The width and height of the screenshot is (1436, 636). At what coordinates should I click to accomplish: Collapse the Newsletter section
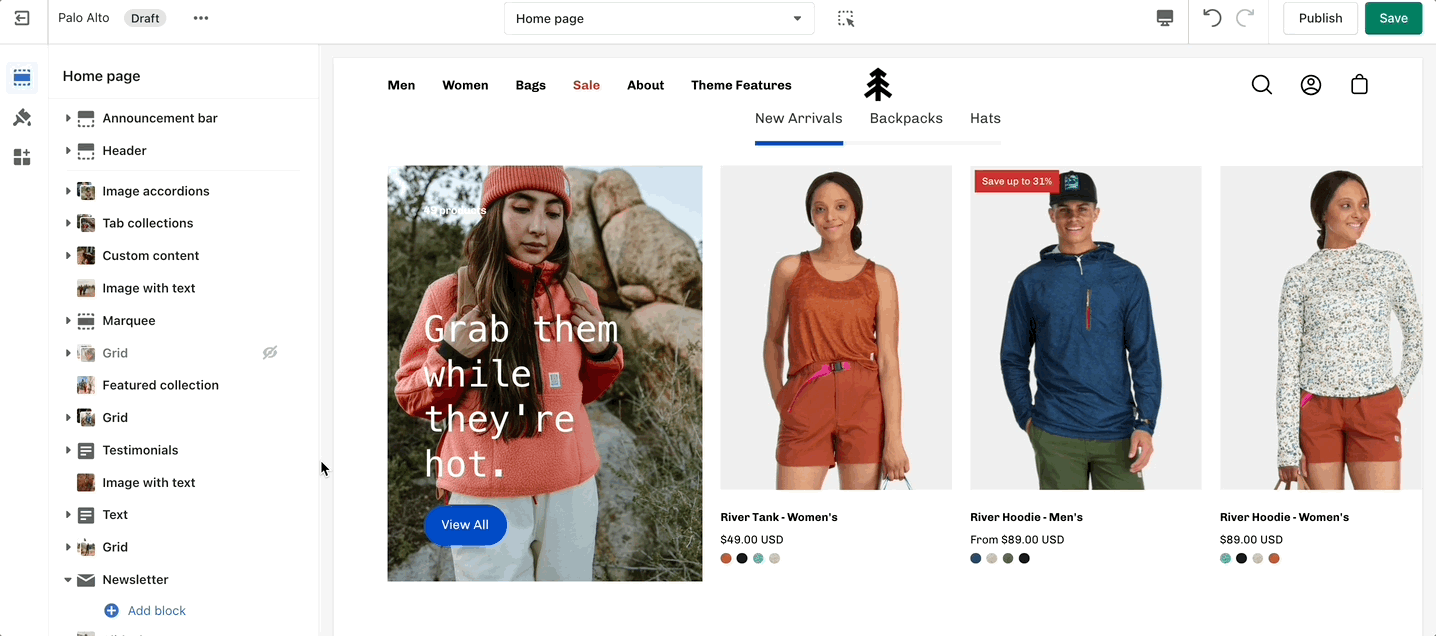68,580
